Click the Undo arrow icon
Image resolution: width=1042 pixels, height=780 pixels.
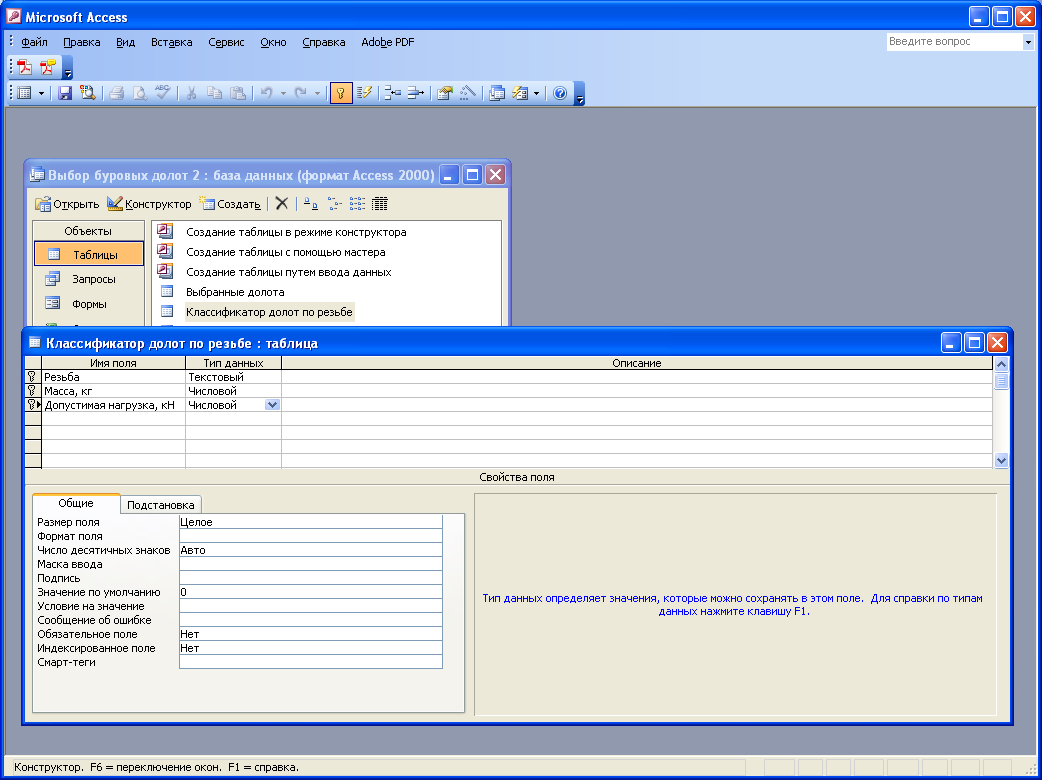tap(266, 93)
